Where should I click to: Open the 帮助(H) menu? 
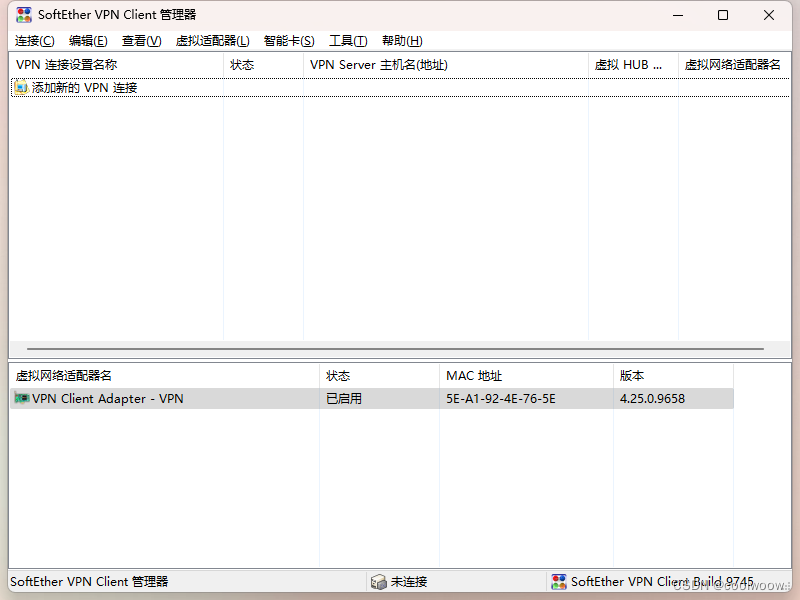[402, 41]
